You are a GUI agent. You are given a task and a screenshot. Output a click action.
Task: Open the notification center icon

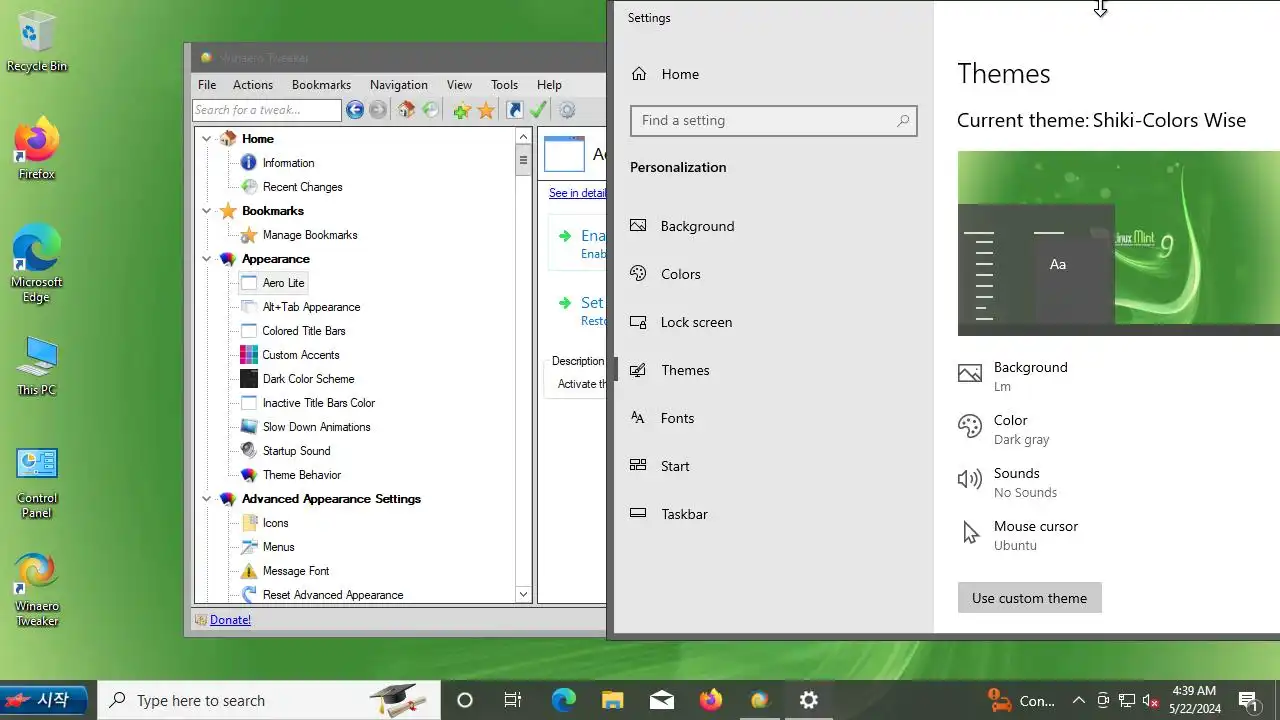[1248, 700]
